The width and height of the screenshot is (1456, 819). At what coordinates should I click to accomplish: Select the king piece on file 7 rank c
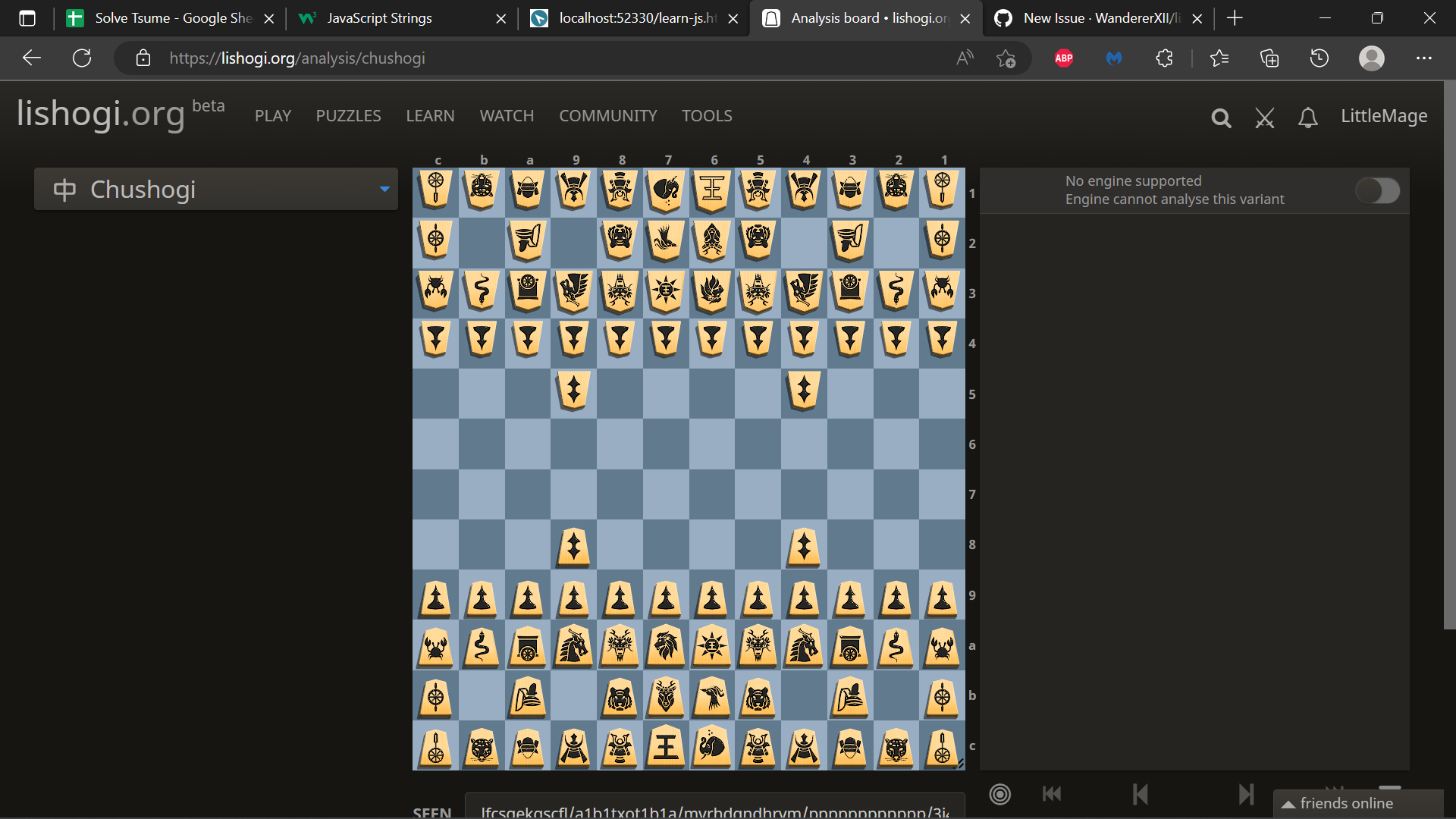(666, 746)
